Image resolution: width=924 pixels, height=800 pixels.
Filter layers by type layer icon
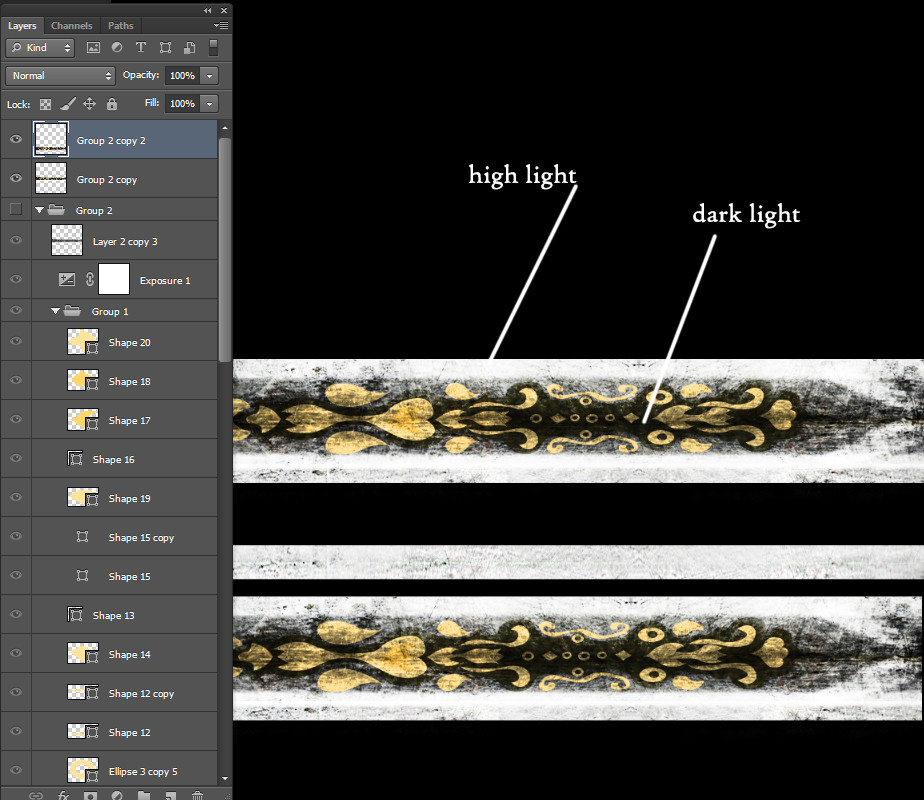click(x=141, y=47)
